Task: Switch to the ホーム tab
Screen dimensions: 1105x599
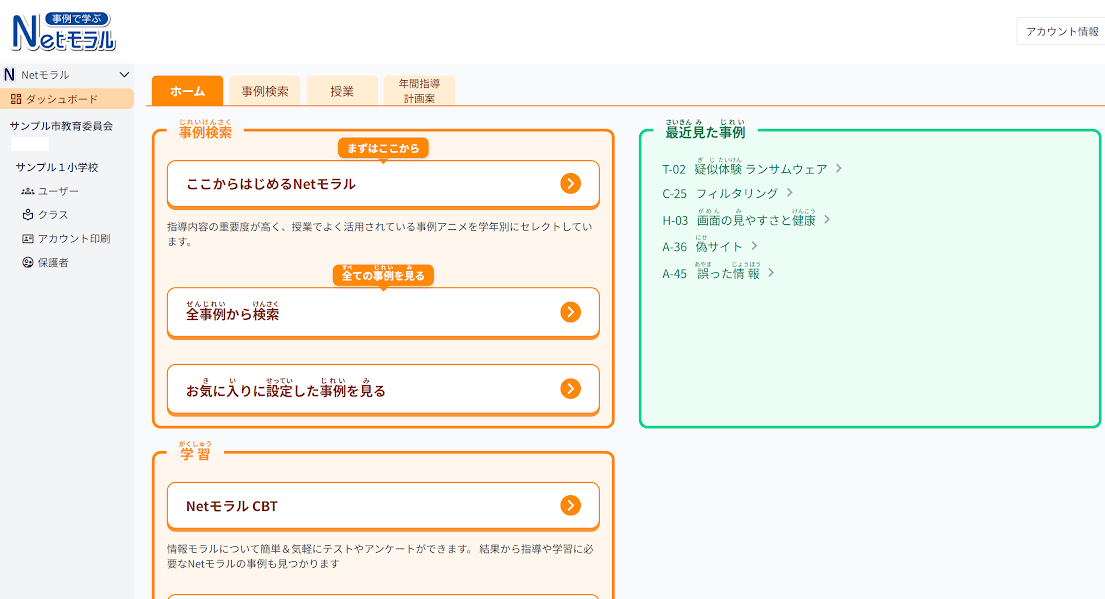Action: coord(187,91)
